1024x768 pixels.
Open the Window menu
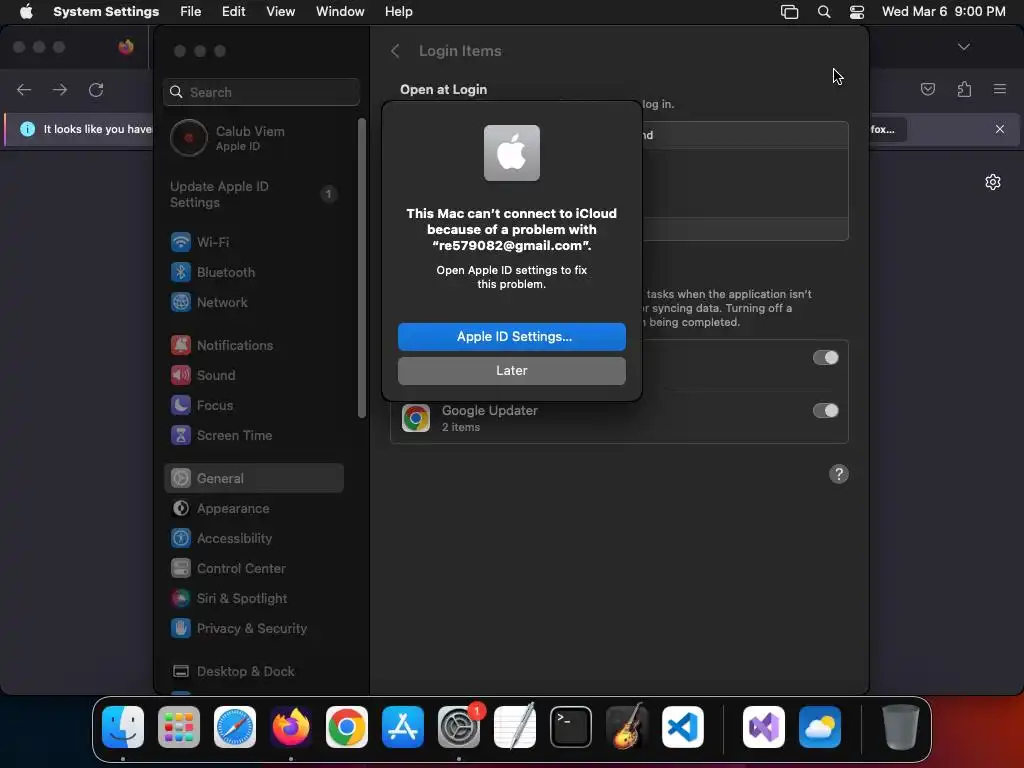click(340, 12)
